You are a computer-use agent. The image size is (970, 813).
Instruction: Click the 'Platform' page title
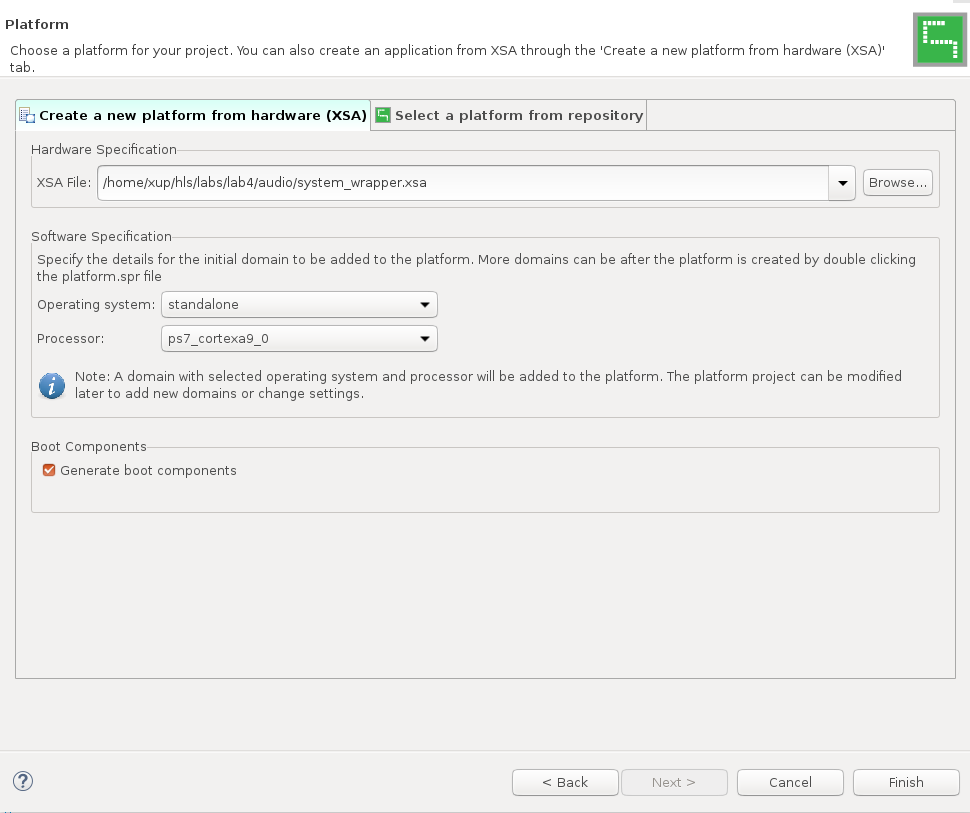coord(37,24)
